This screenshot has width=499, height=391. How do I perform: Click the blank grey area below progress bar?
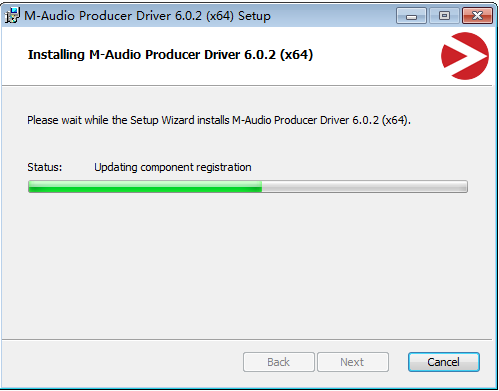coord(247,267)
